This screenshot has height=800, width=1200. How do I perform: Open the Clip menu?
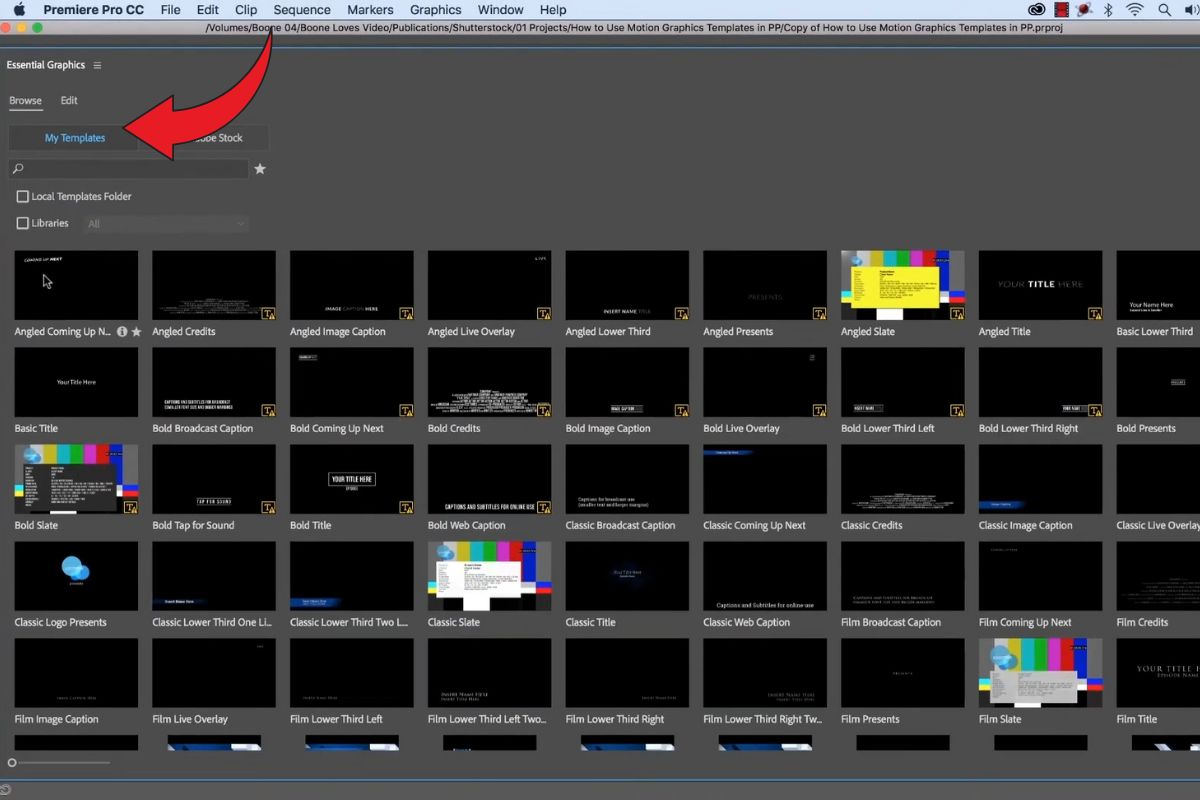pyautogui.click(x=246, y=10)
